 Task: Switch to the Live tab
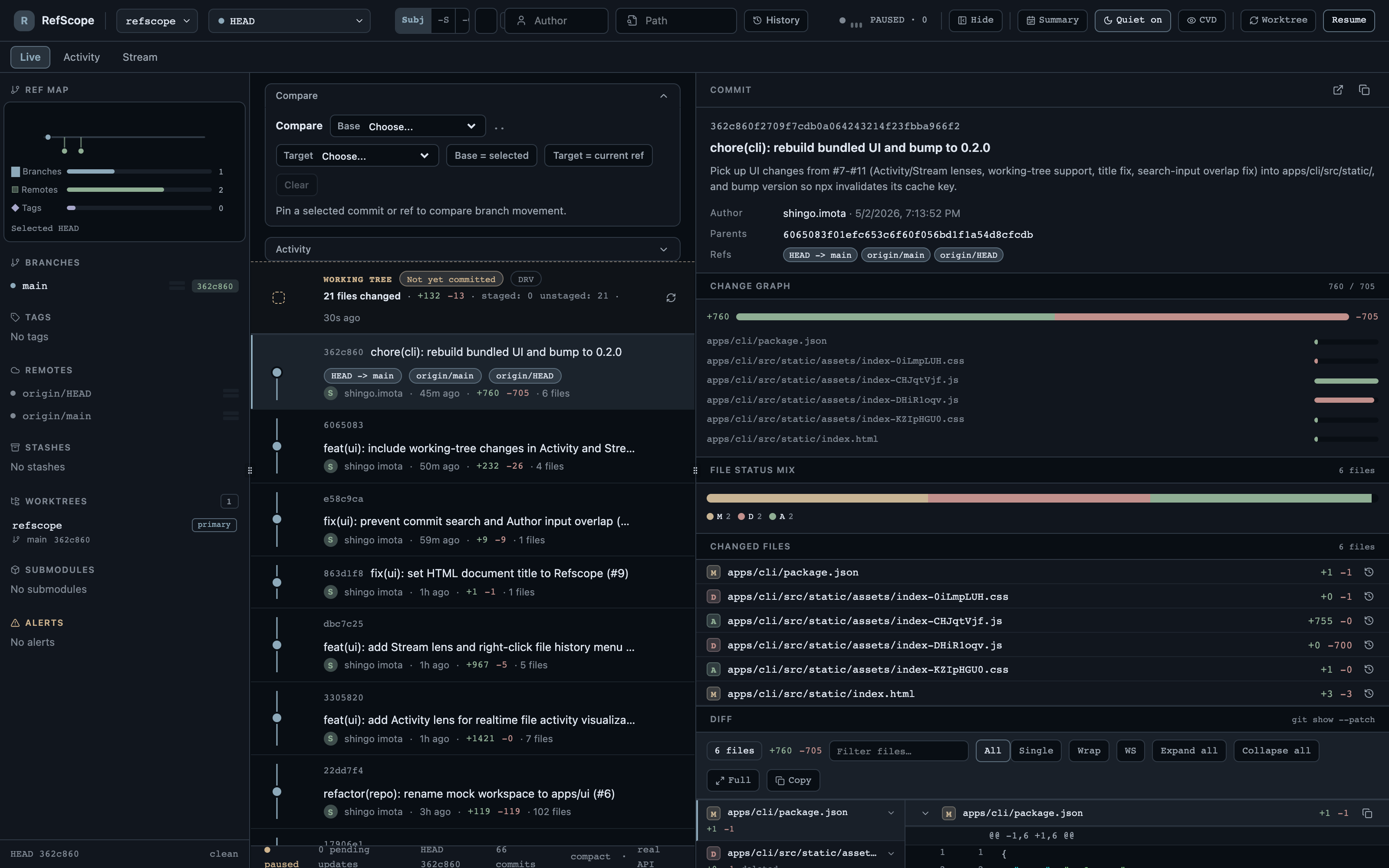(x=30, y=57)
